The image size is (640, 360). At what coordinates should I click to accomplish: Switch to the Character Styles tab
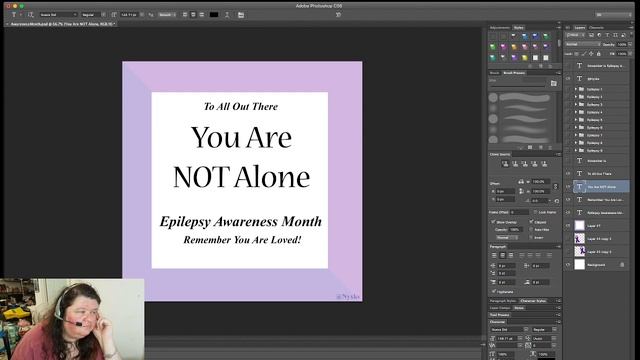coord(533,301)
